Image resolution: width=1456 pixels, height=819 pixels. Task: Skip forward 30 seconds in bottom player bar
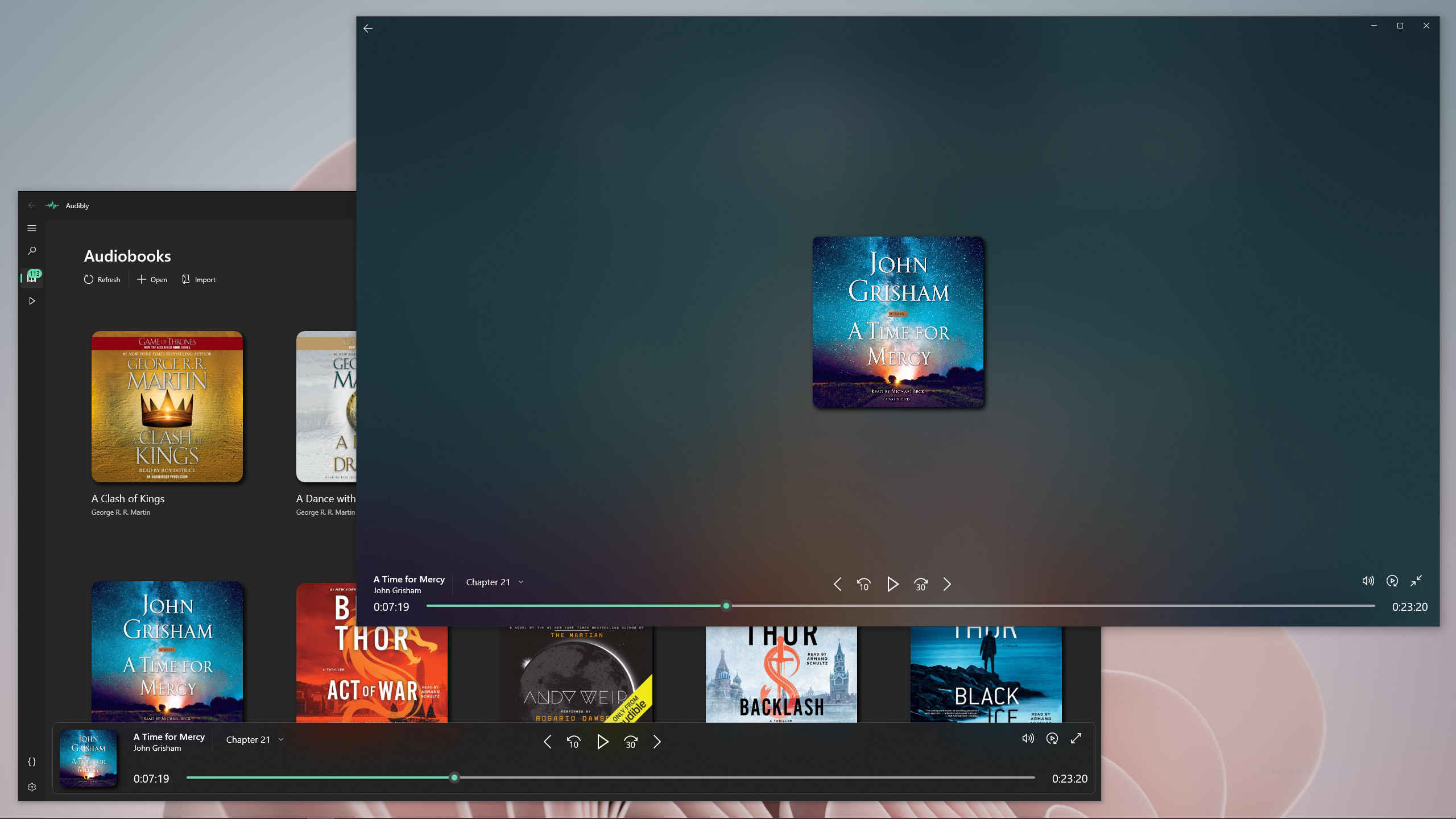coord(630,742)
